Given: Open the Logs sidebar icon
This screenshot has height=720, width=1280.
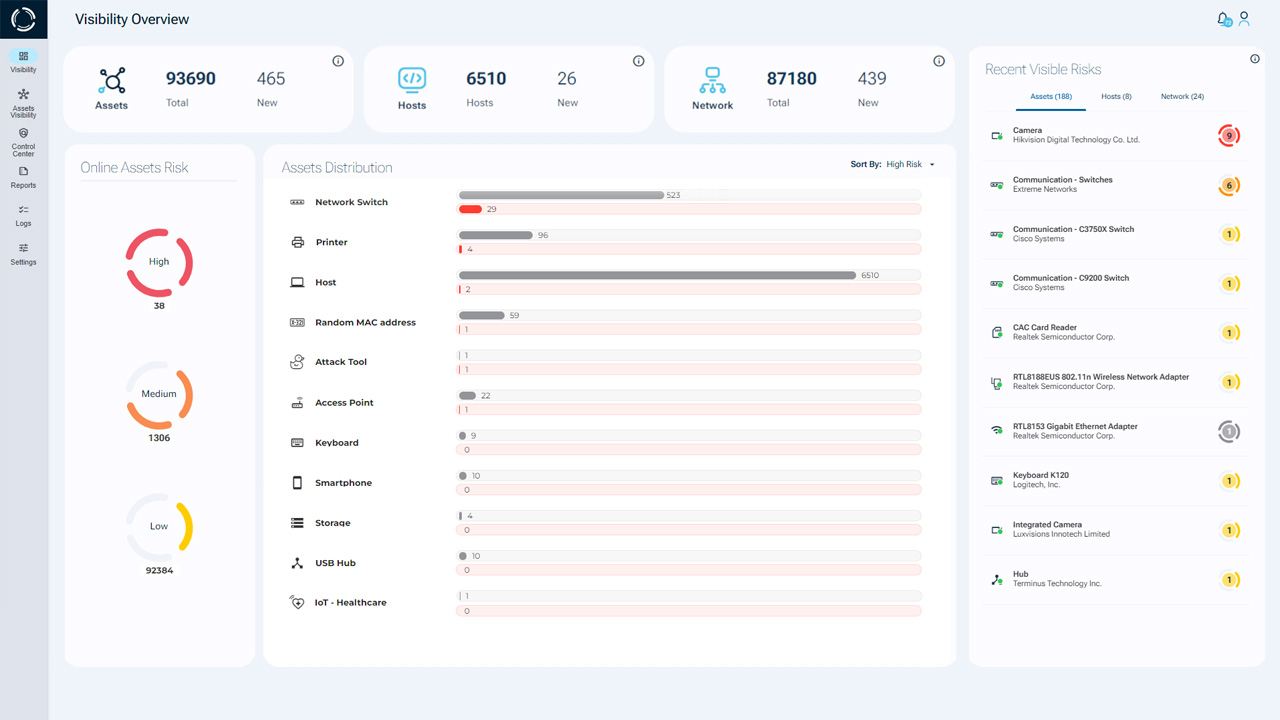Looking at the screenshot, I should click(23, 216).
